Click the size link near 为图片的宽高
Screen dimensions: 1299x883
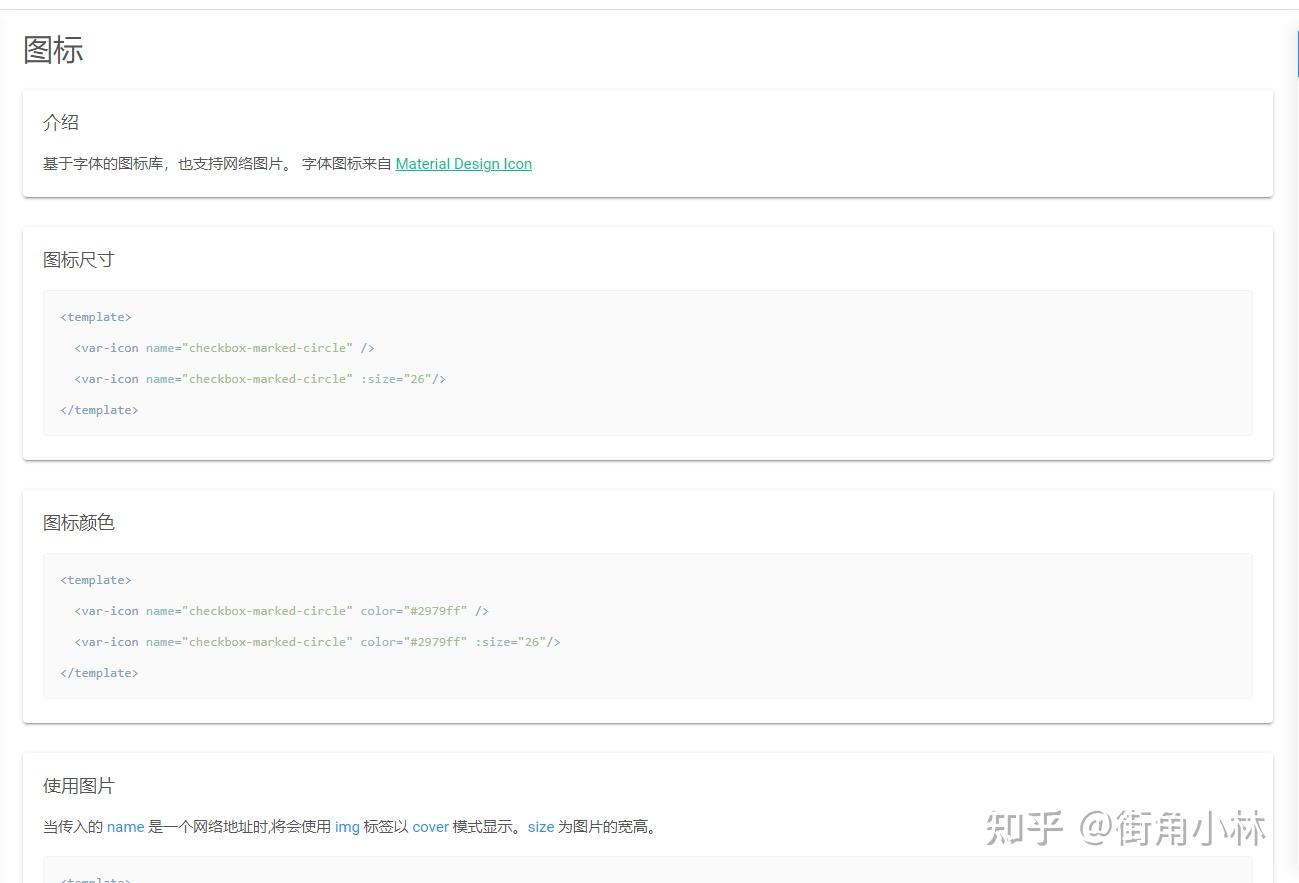(x=540, y=827)
